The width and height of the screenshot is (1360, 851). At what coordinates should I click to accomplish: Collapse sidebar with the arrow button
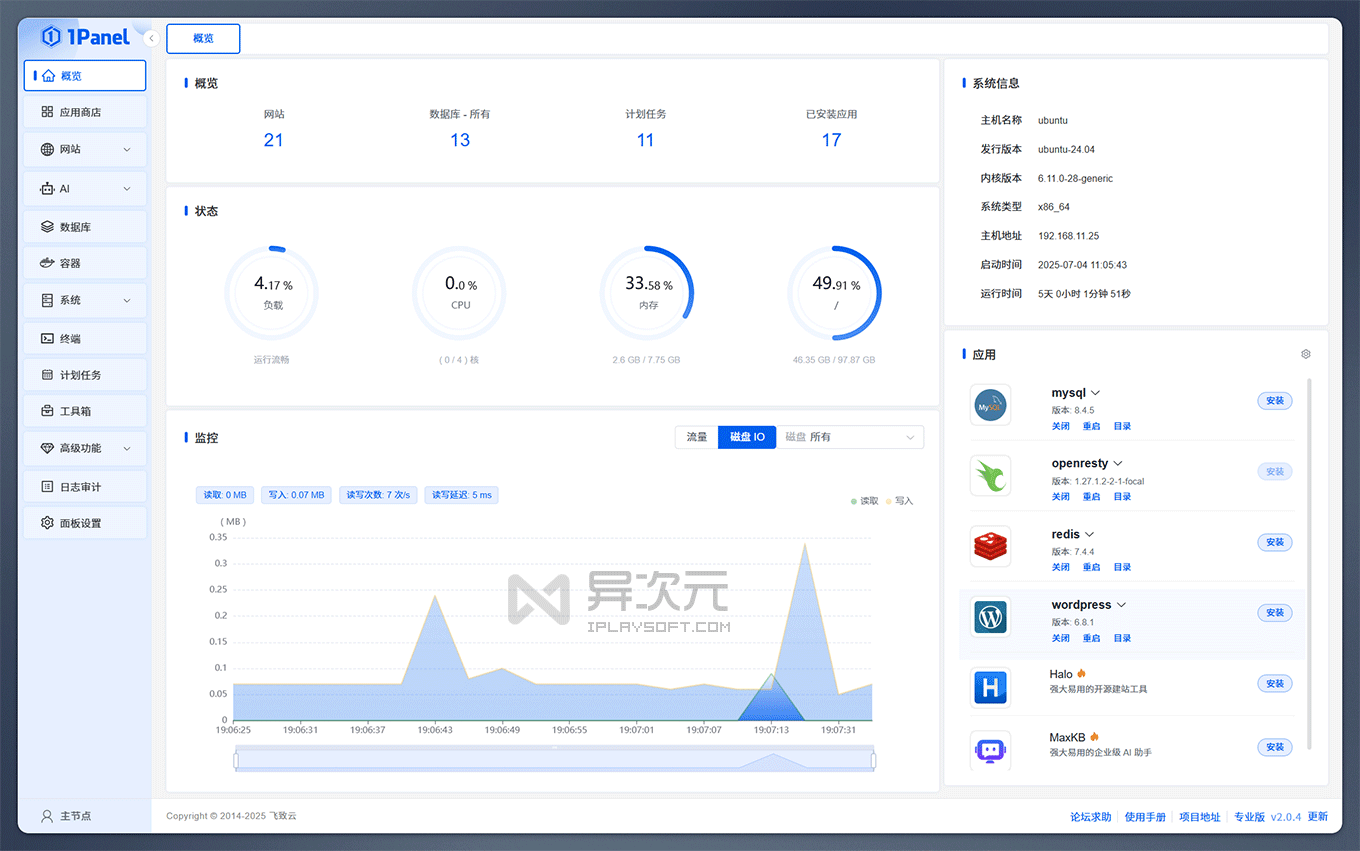pyautogui.click(x=151, y=38)
